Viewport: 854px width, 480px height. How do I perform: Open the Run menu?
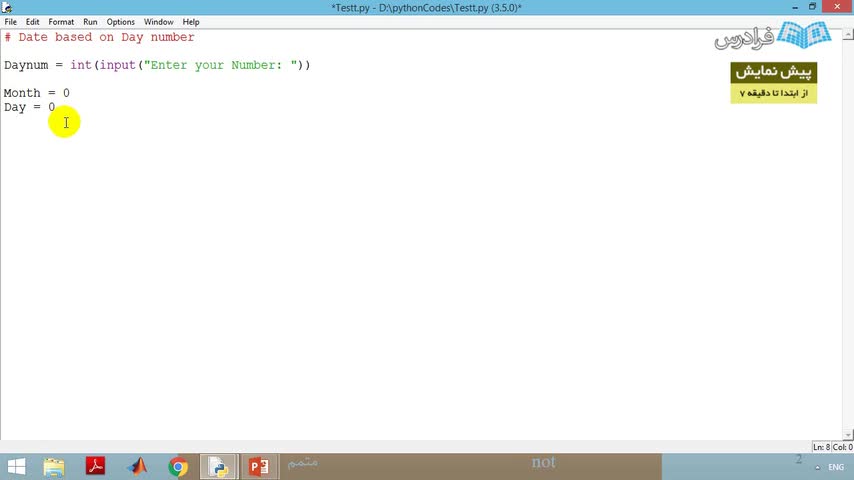pos(90,22)
